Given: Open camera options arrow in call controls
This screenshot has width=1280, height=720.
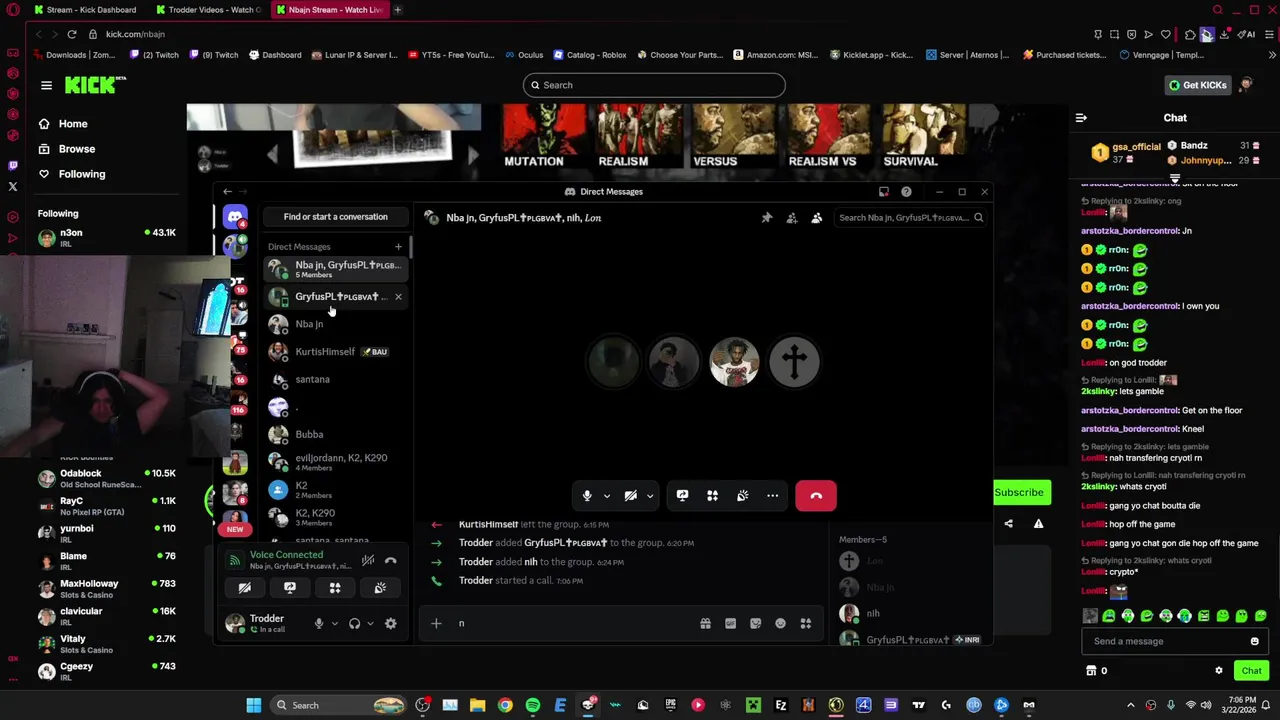Looking at the screenshot, I should point(650,496).
